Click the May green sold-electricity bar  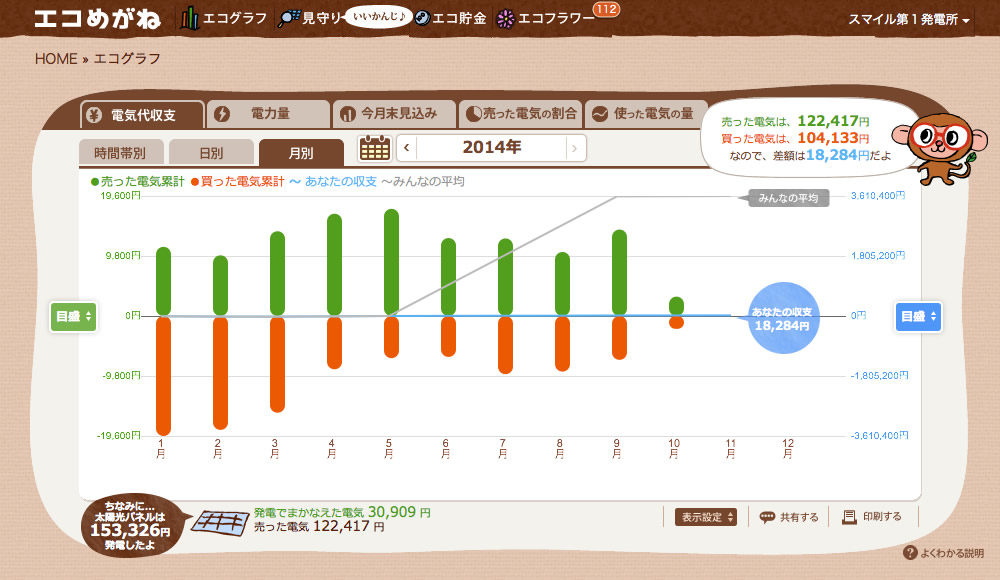coord(392,262)
